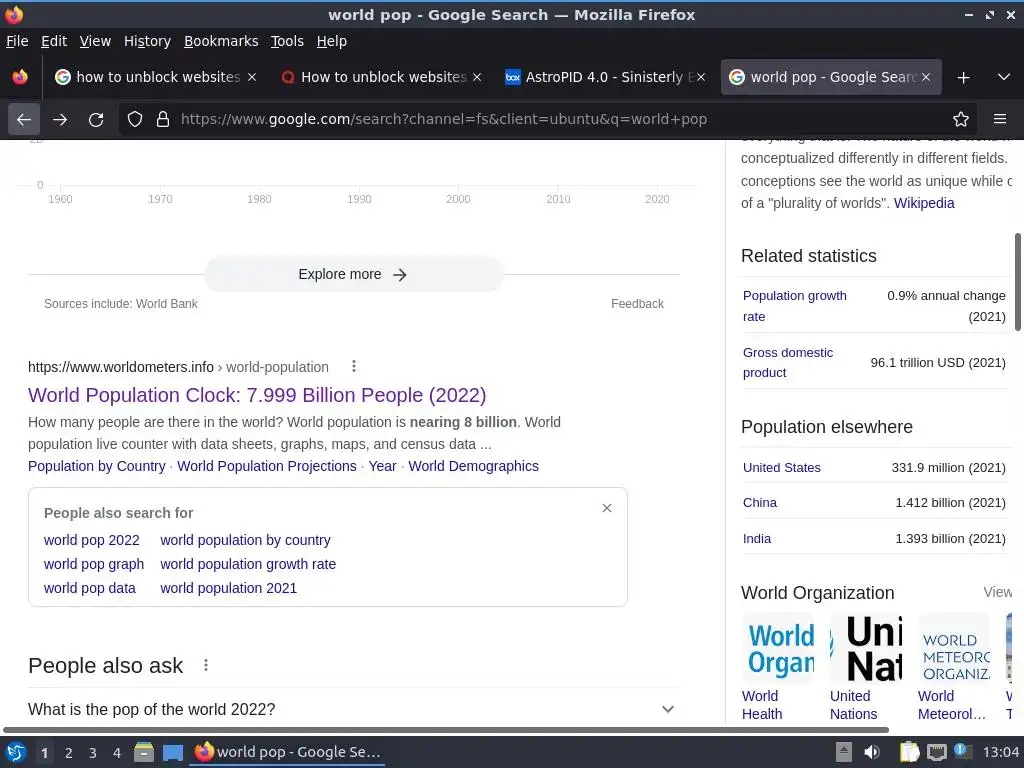The image size is (1024, 768).
Task: Open the three-dot menu beside worldometers result
Action: (354, 366)
